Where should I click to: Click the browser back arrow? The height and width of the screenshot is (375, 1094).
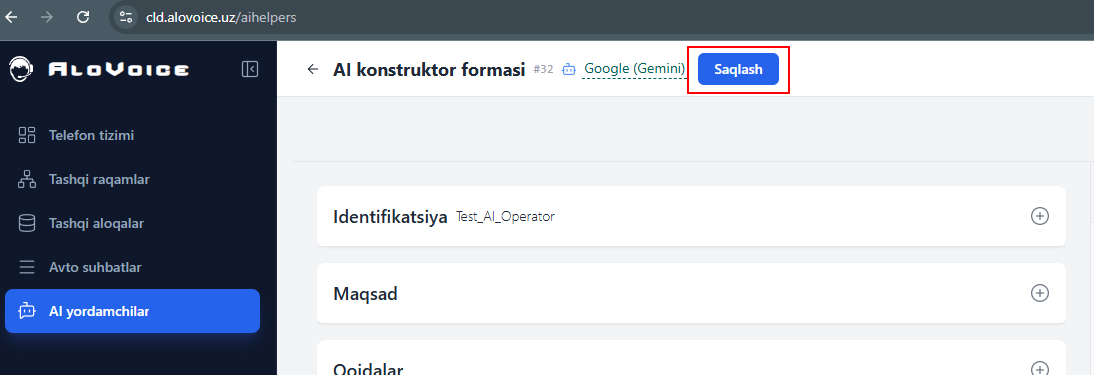pos(11,17)
